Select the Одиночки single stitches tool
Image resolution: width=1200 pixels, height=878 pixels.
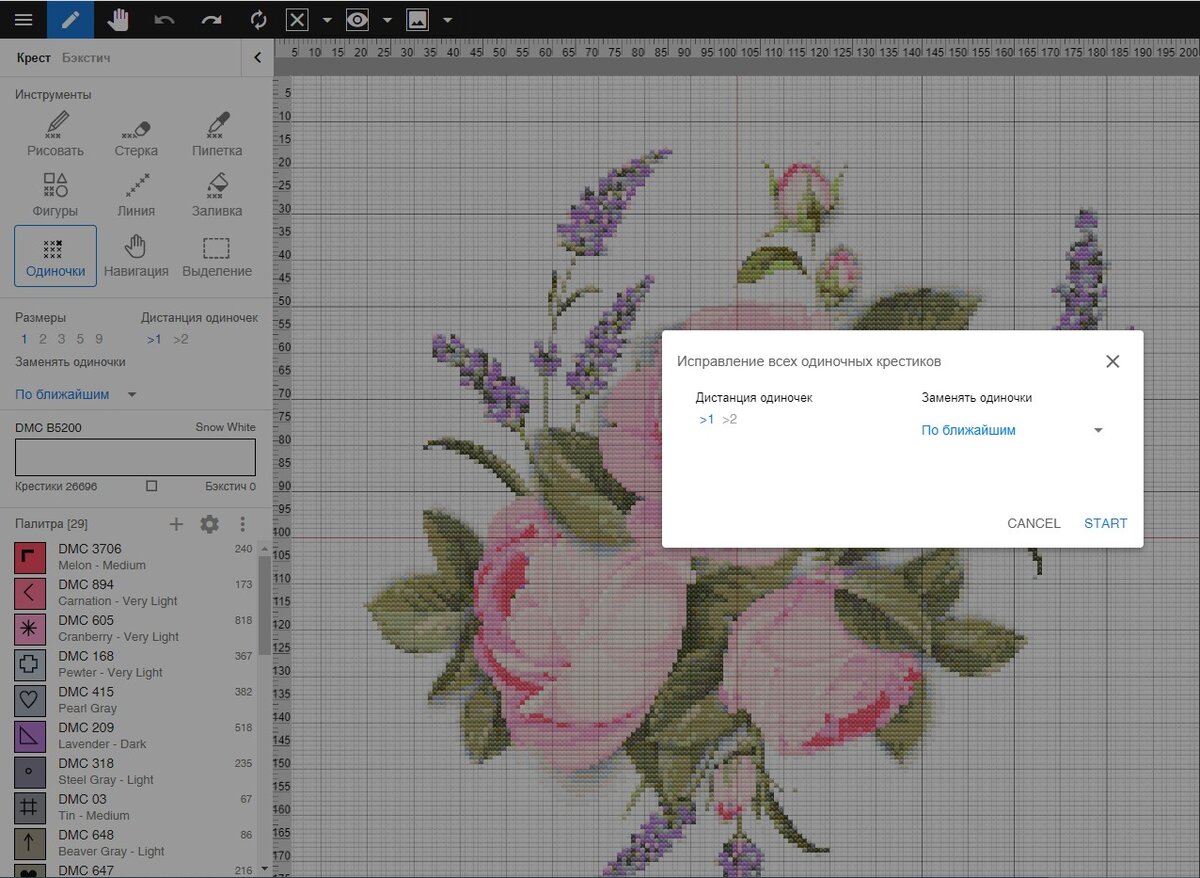(x=55, y=256)
